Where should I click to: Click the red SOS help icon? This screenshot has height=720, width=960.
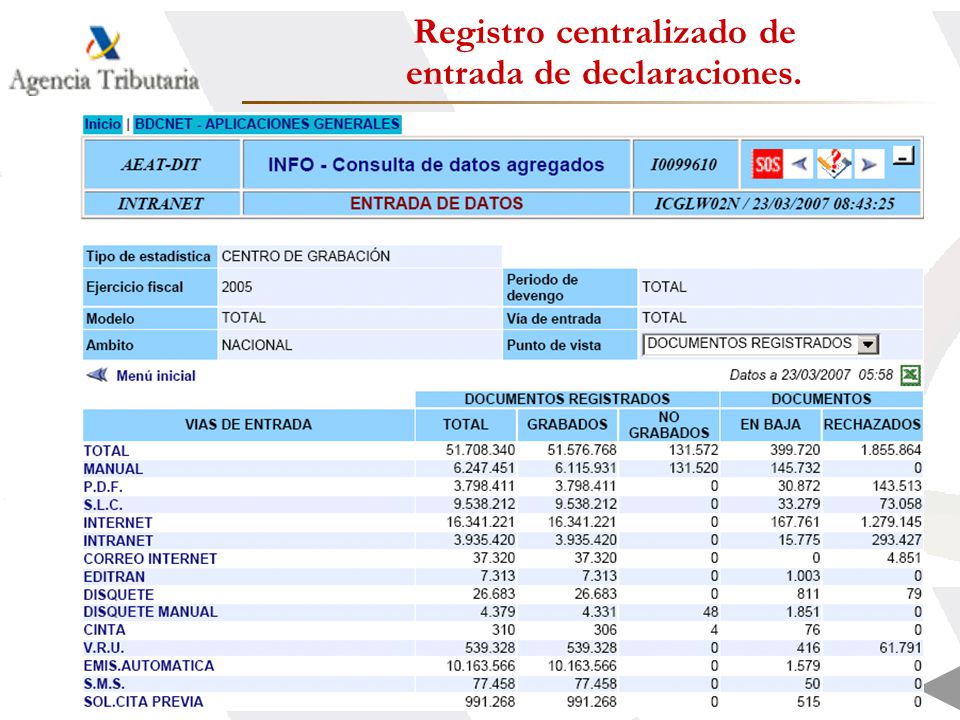pyautogui.click(x=767, y=164)
